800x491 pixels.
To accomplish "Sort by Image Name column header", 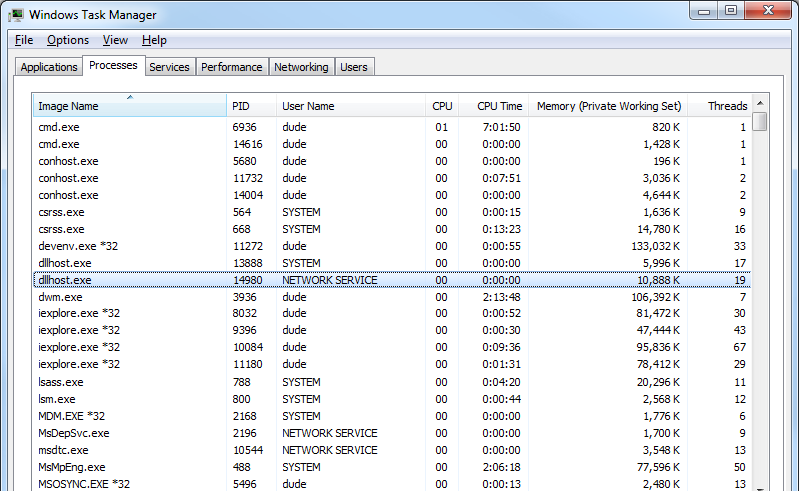I will point(130,106).
